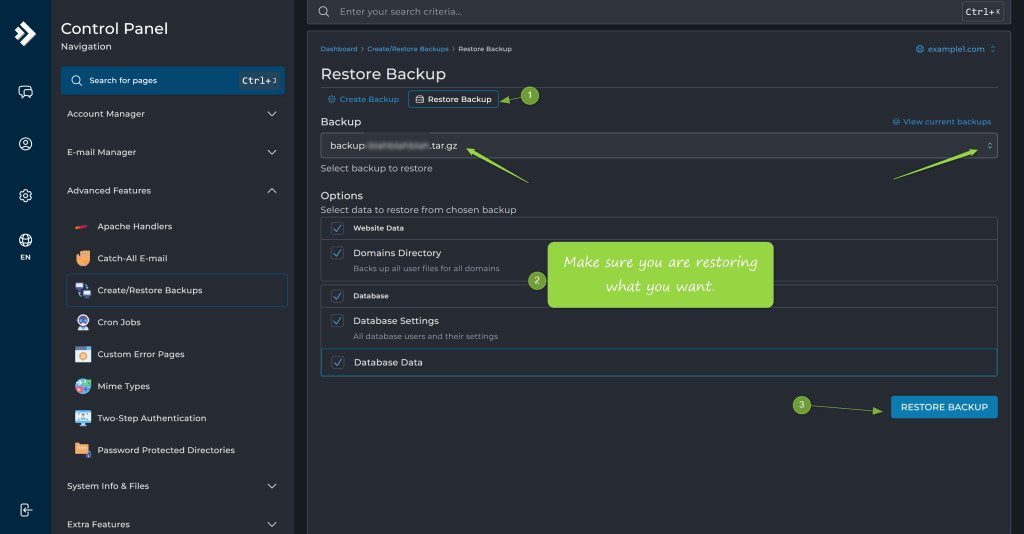Open the View current backups link
The height and width of the screenshot is (534, 1024).
[x=942, y=122]
